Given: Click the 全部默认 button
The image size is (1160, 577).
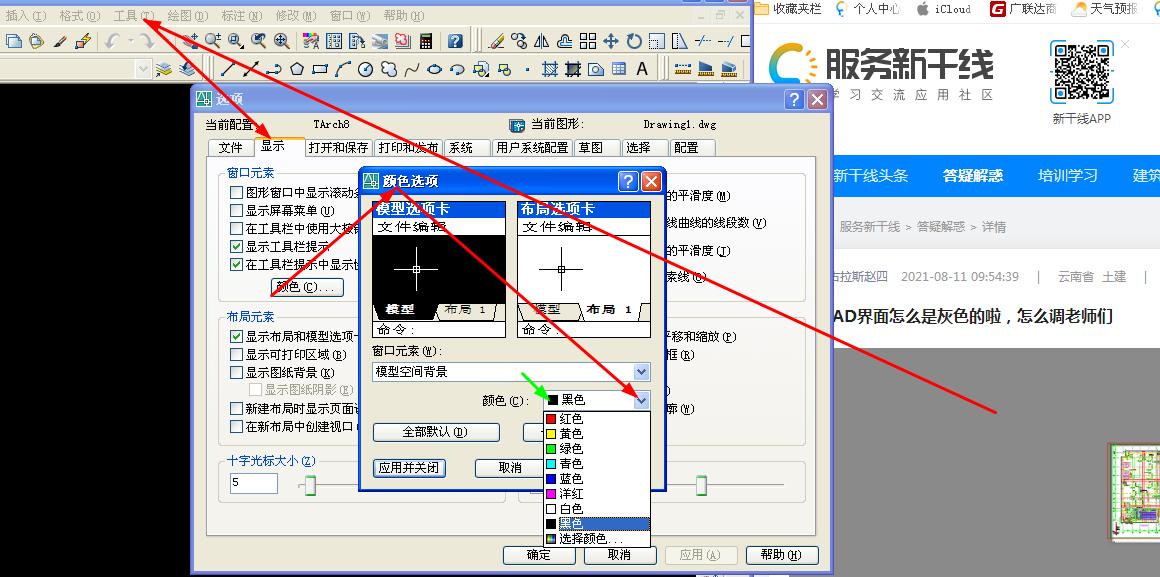Looking at the screenshot, I should tap(436, 431).
